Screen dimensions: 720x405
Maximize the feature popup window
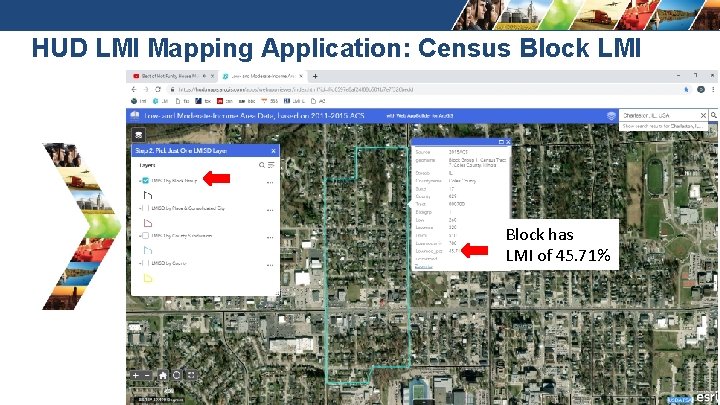[501, 142]
